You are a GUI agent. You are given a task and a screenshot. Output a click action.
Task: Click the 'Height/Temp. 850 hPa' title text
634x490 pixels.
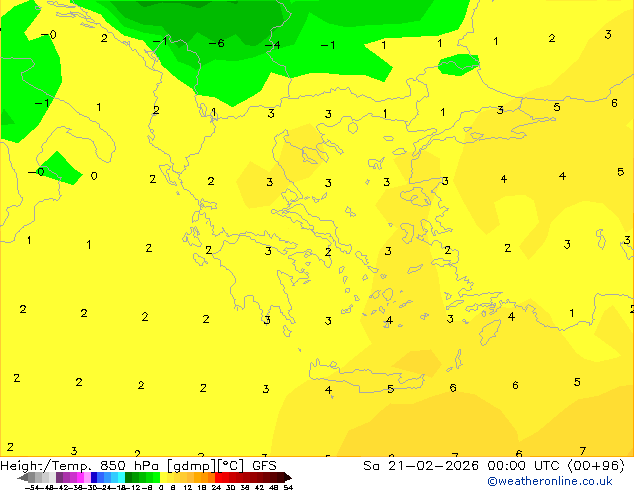click(x=79, y=466)
